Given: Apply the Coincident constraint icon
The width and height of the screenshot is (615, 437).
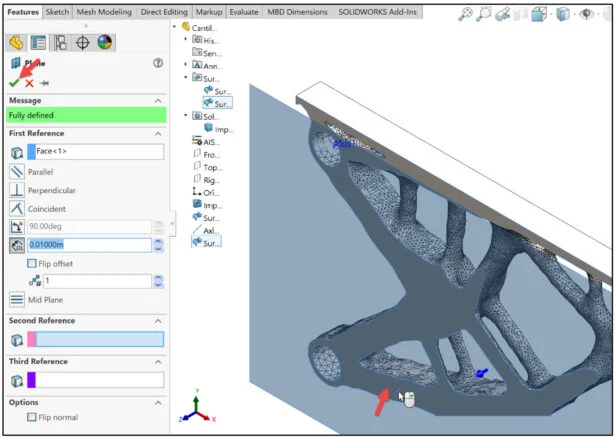Looking at the screenshot, I should pyautogui.click(x=17, y=209).
